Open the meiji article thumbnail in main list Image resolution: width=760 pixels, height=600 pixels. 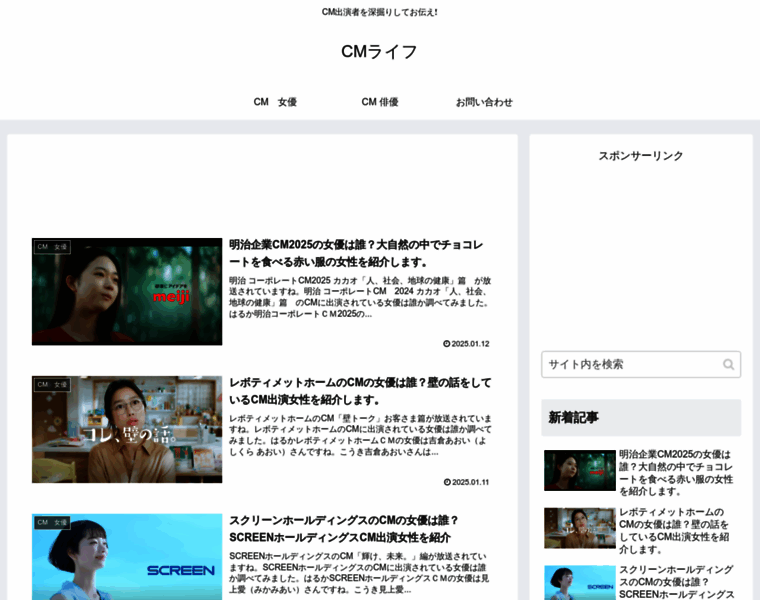coord(127,291)
